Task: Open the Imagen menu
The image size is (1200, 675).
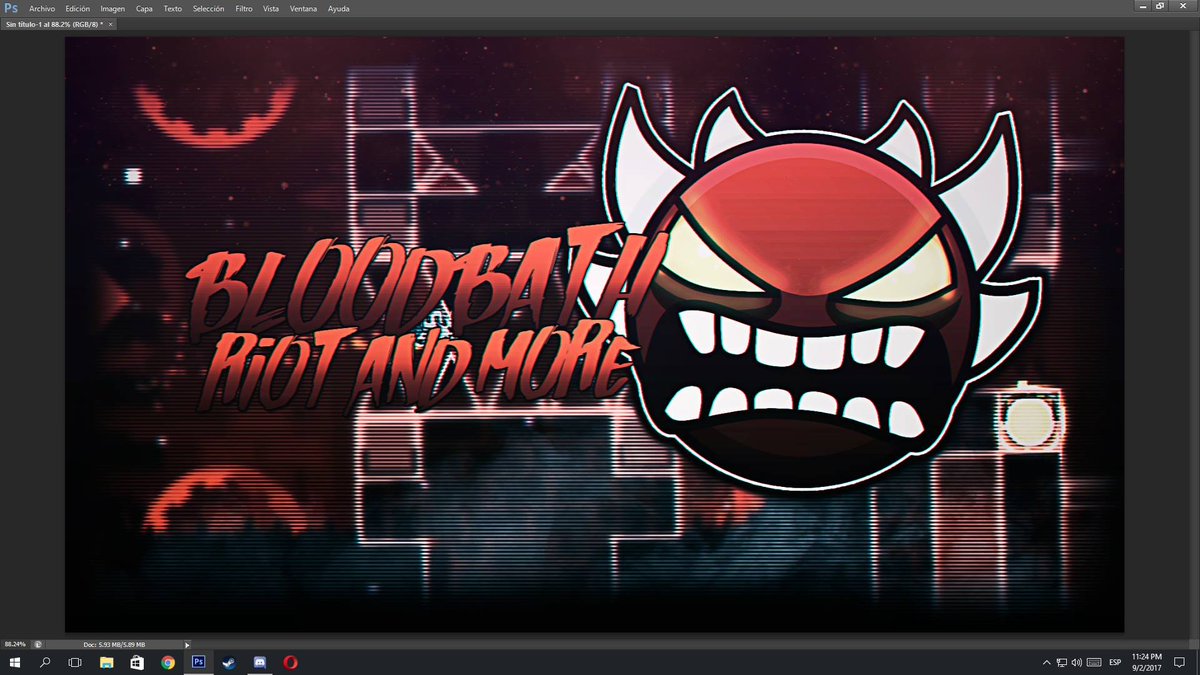Action: point(113,8)
